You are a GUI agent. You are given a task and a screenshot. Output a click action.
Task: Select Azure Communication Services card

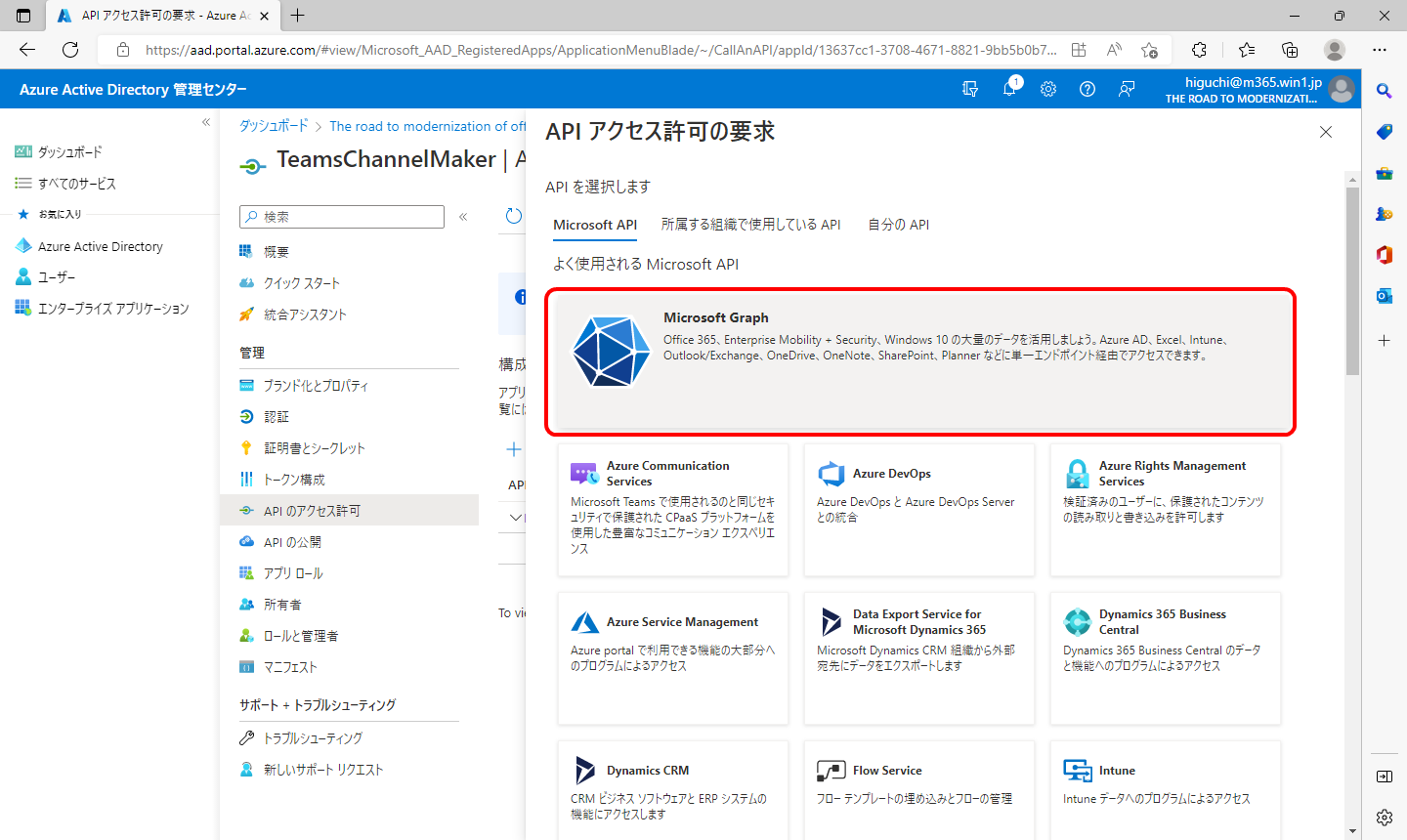coord(673,510)
